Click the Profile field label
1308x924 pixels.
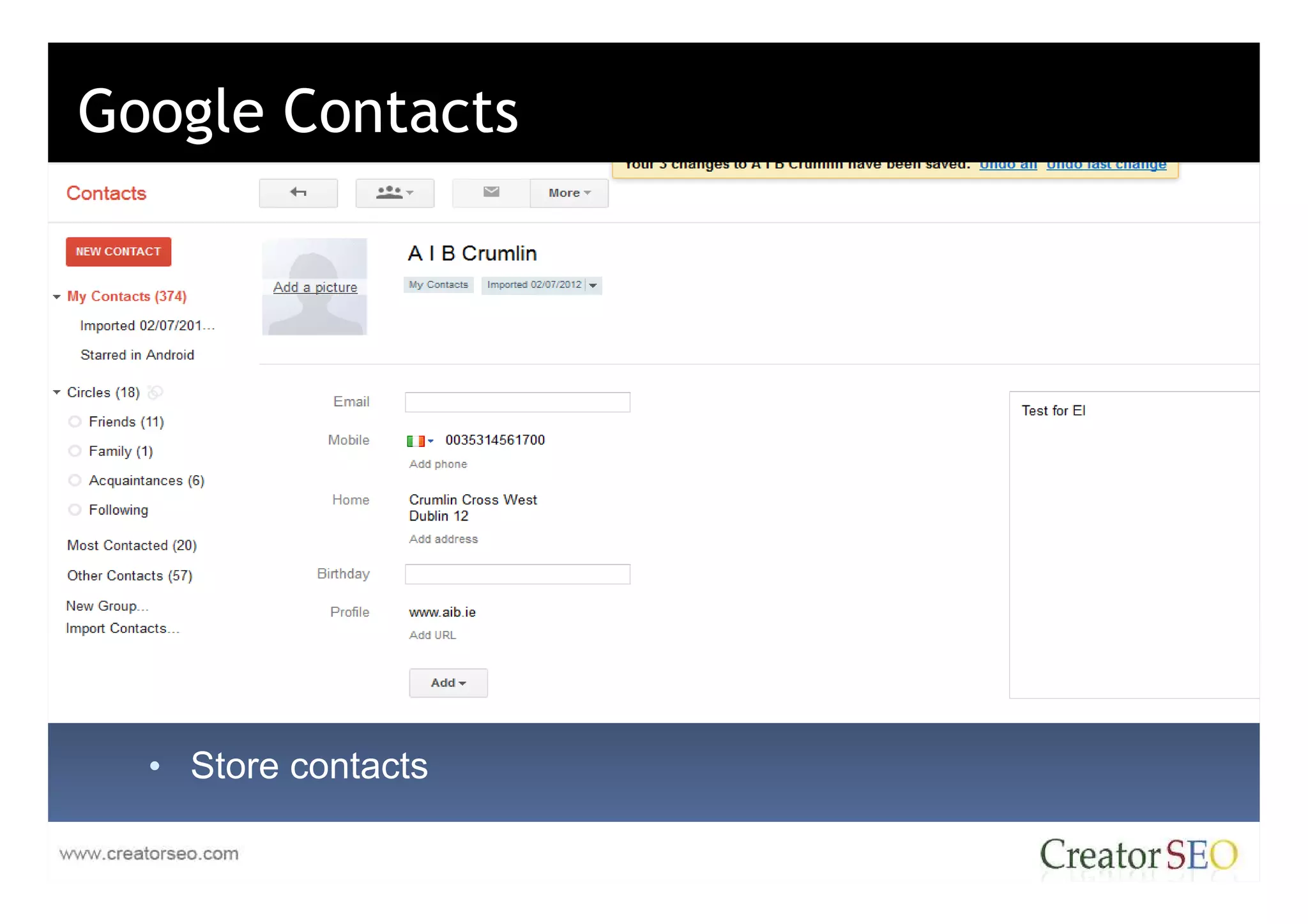pyautogui.click(x=350, y=612)
